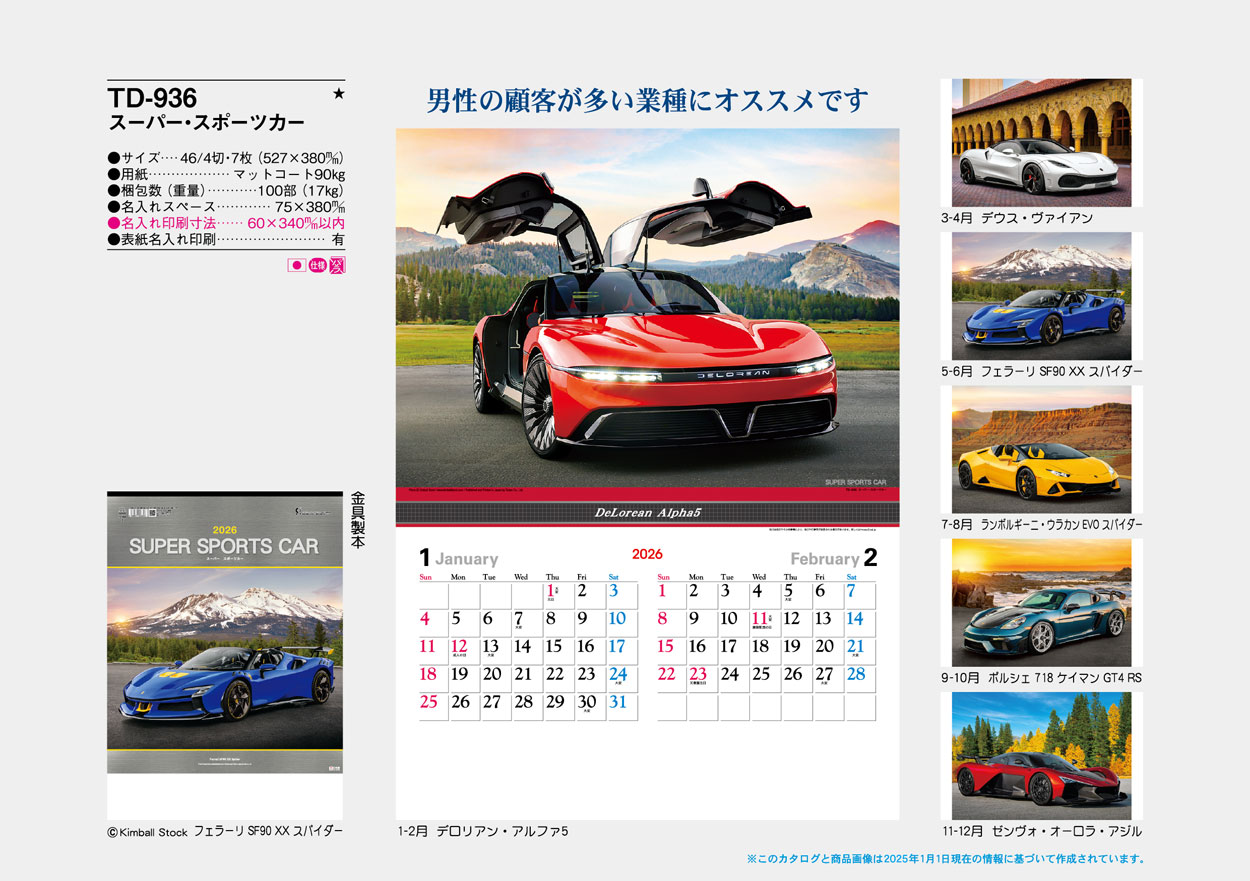This screenshot has width=1250, height=881.
Task: Click the red 2026 year label
Action: pos(647,554)
